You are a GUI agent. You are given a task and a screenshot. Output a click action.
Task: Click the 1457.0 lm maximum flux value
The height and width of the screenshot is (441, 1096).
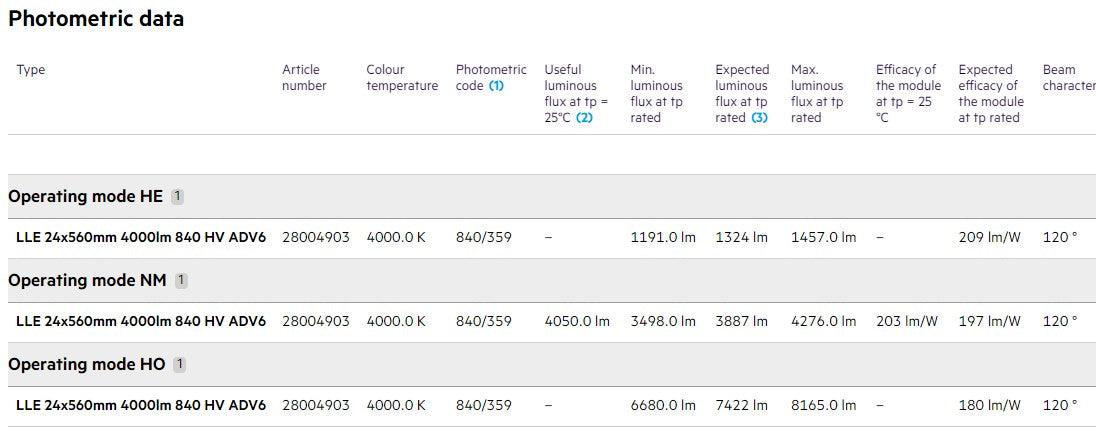click(x=823, y=238)
